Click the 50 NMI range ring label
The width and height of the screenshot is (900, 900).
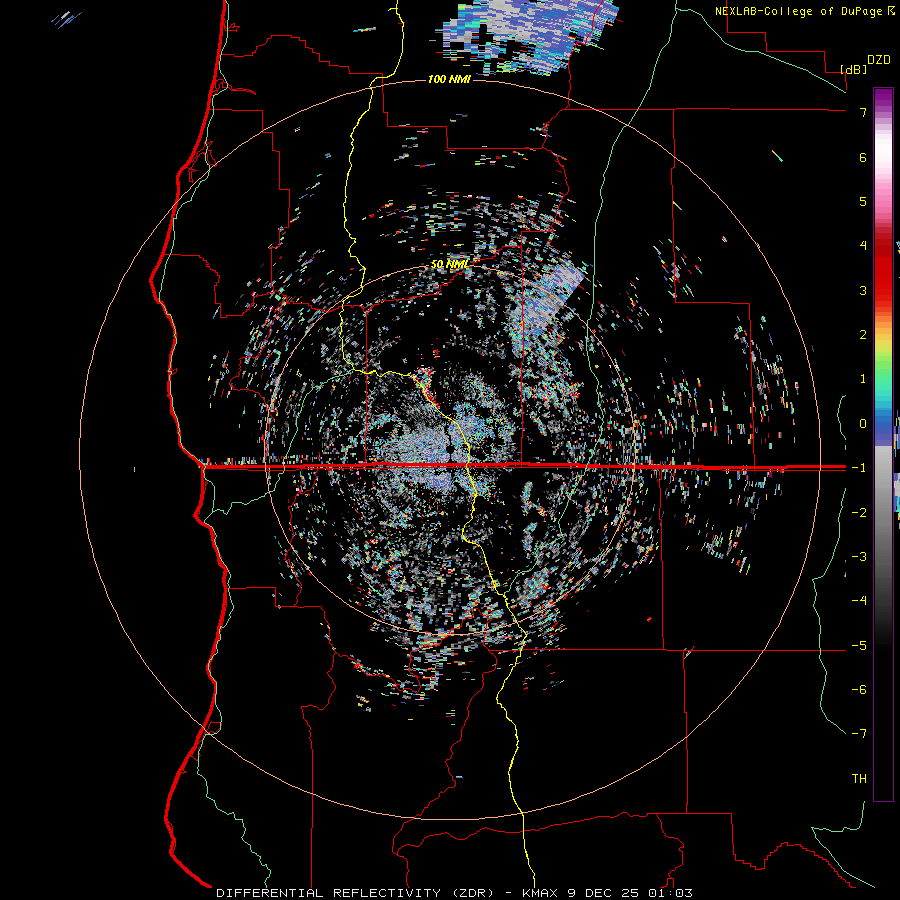pyautogui.click(x=449, y=264)
